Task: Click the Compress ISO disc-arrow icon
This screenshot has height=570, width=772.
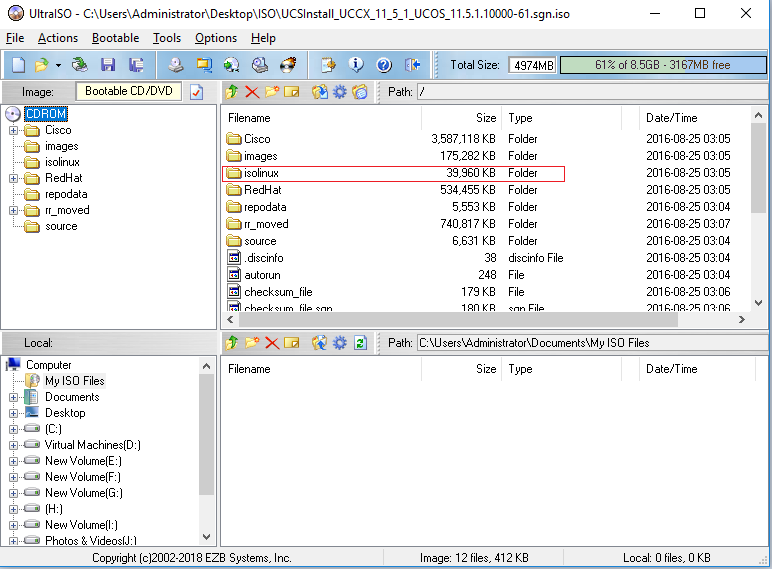Action: coord(231,64)
